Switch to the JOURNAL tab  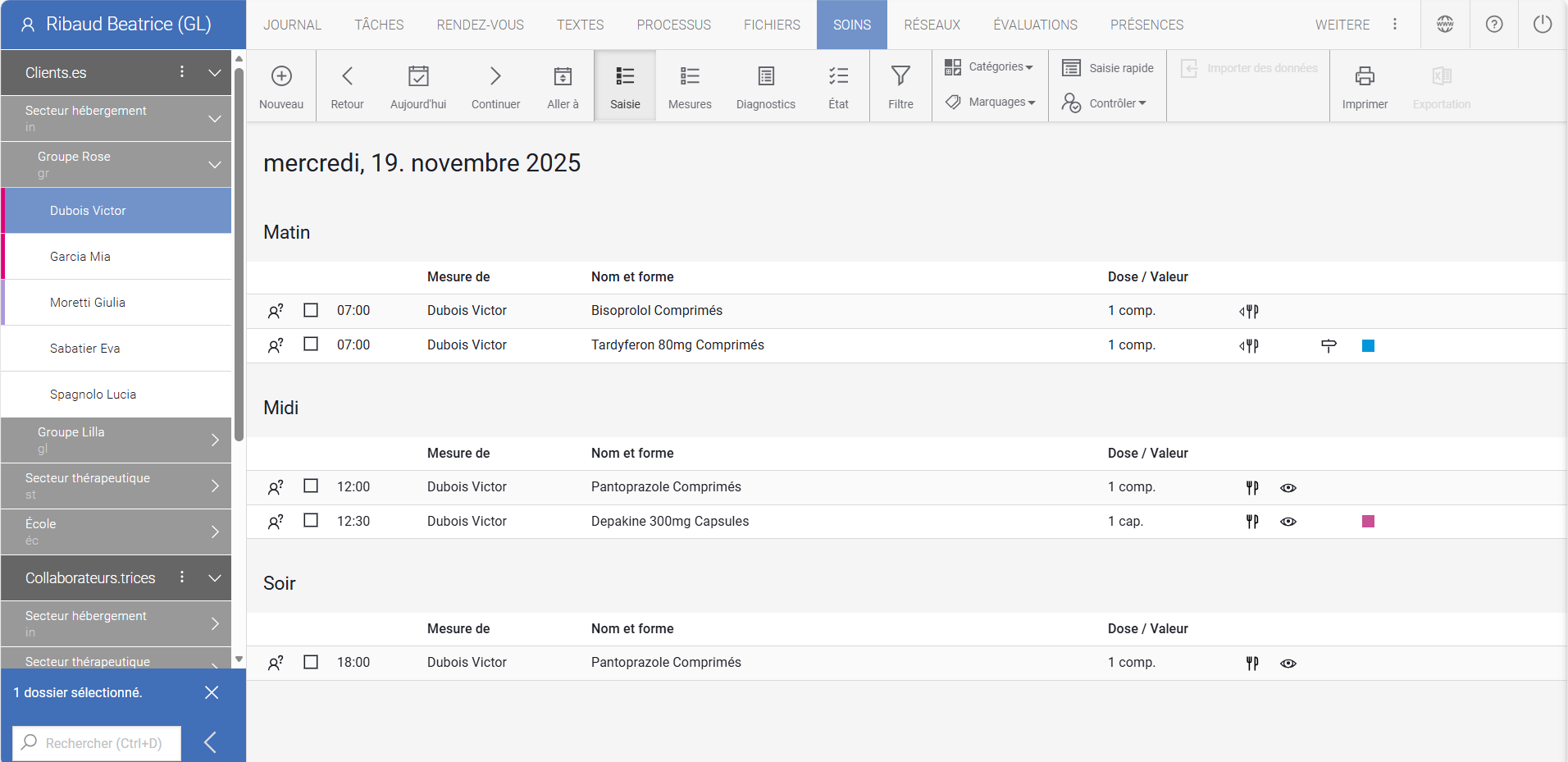[292, 25]
